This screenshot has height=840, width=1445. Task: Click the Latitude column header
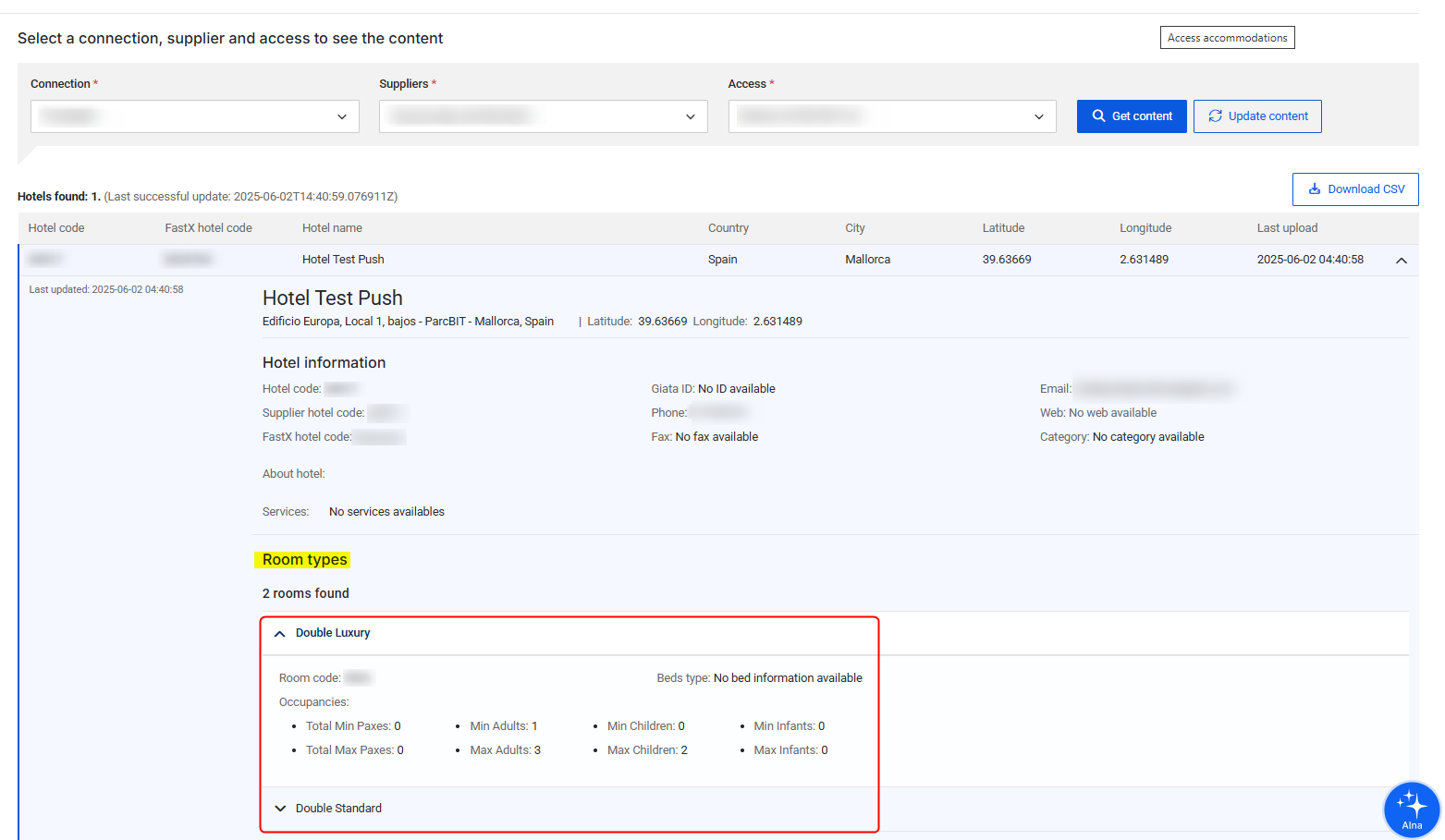pos(1003,228)
